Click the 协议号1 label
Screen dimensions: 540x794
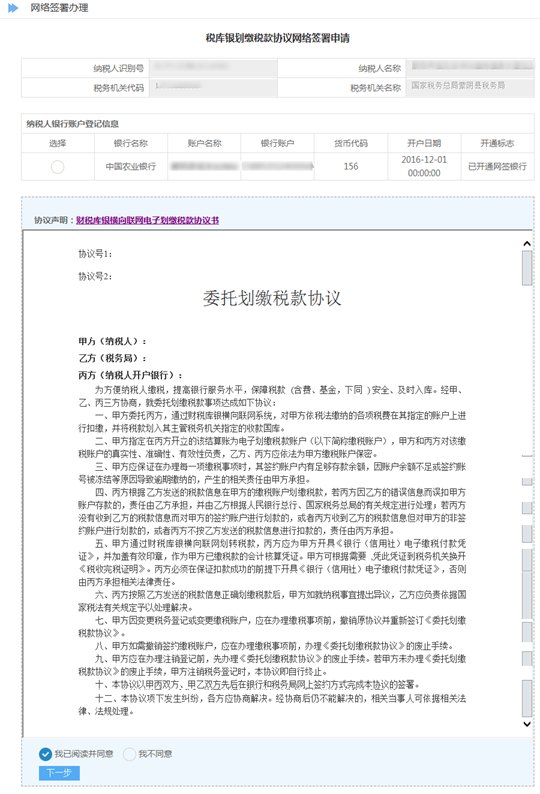click(95, 254)
